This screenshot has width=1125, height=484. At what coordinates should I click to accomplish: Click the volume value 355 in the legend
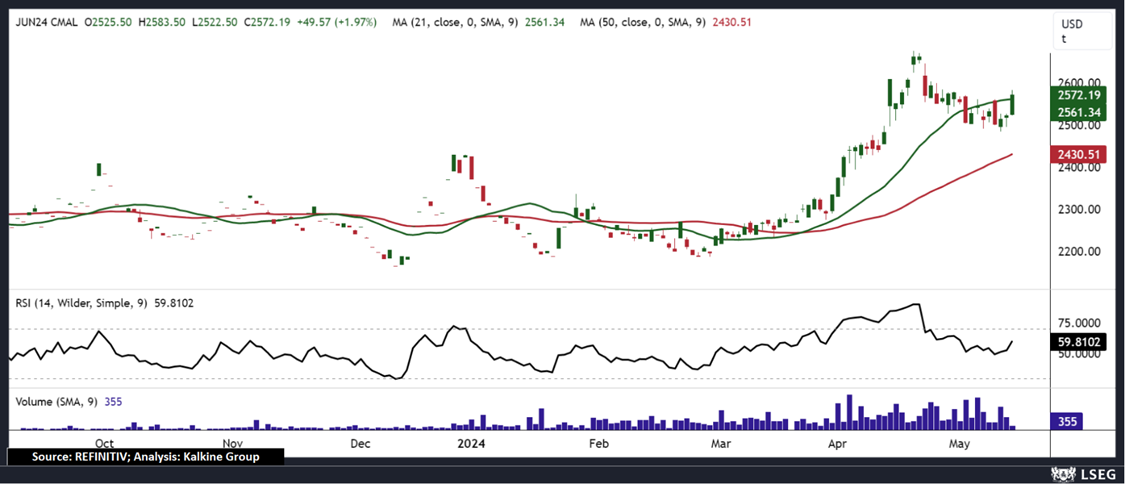point(113,402)
